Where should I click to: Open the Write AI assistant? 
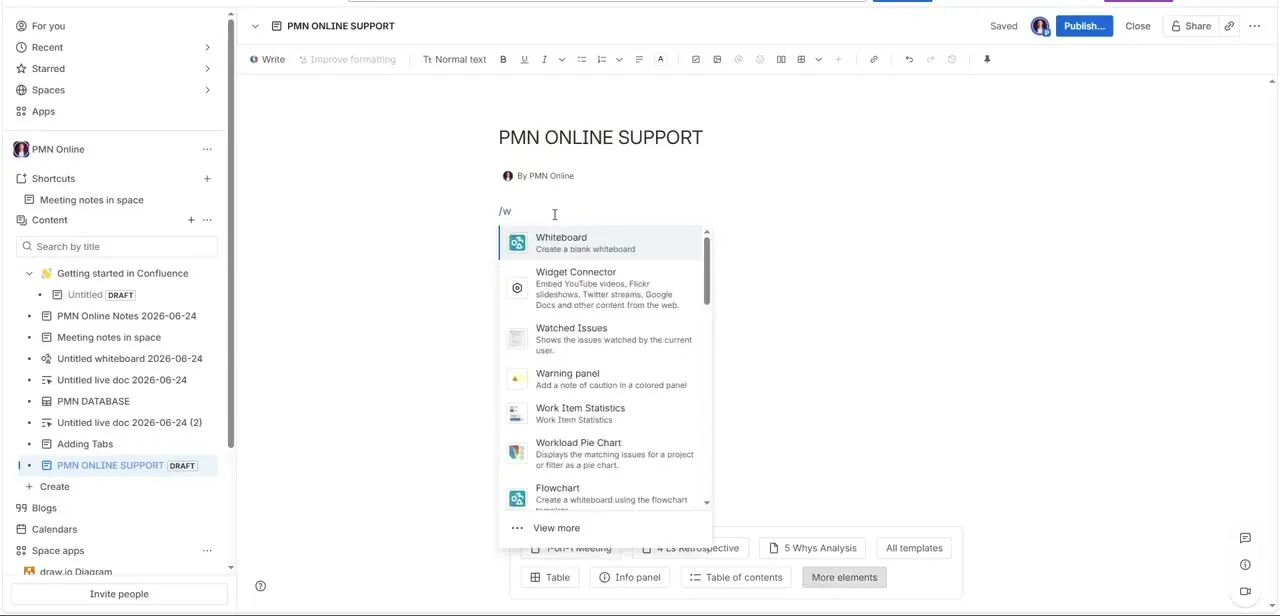tap(267, 59)
